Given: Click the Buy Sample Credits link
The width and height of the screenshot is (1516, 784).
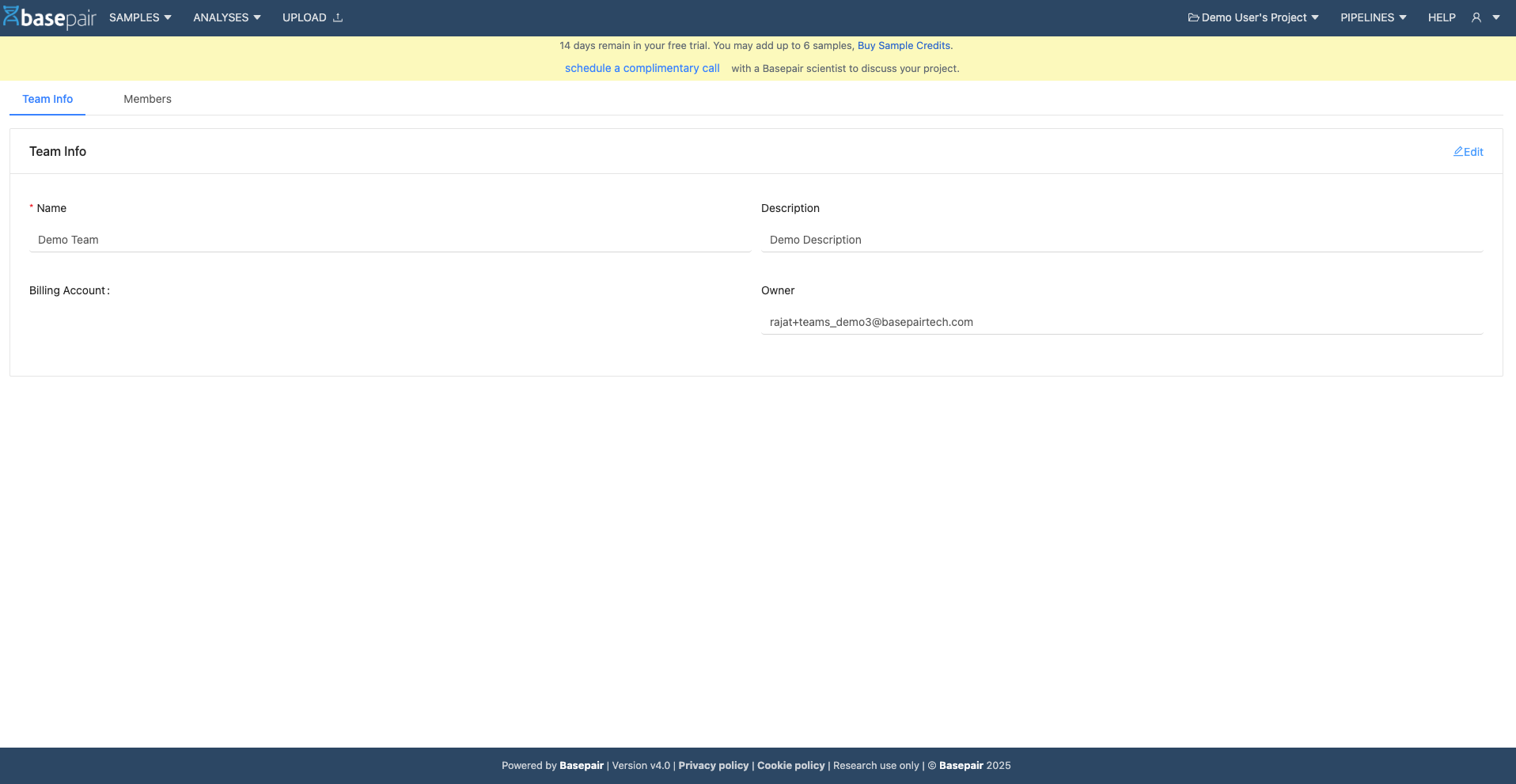Looking at the screenshot, I should [904, 46].
